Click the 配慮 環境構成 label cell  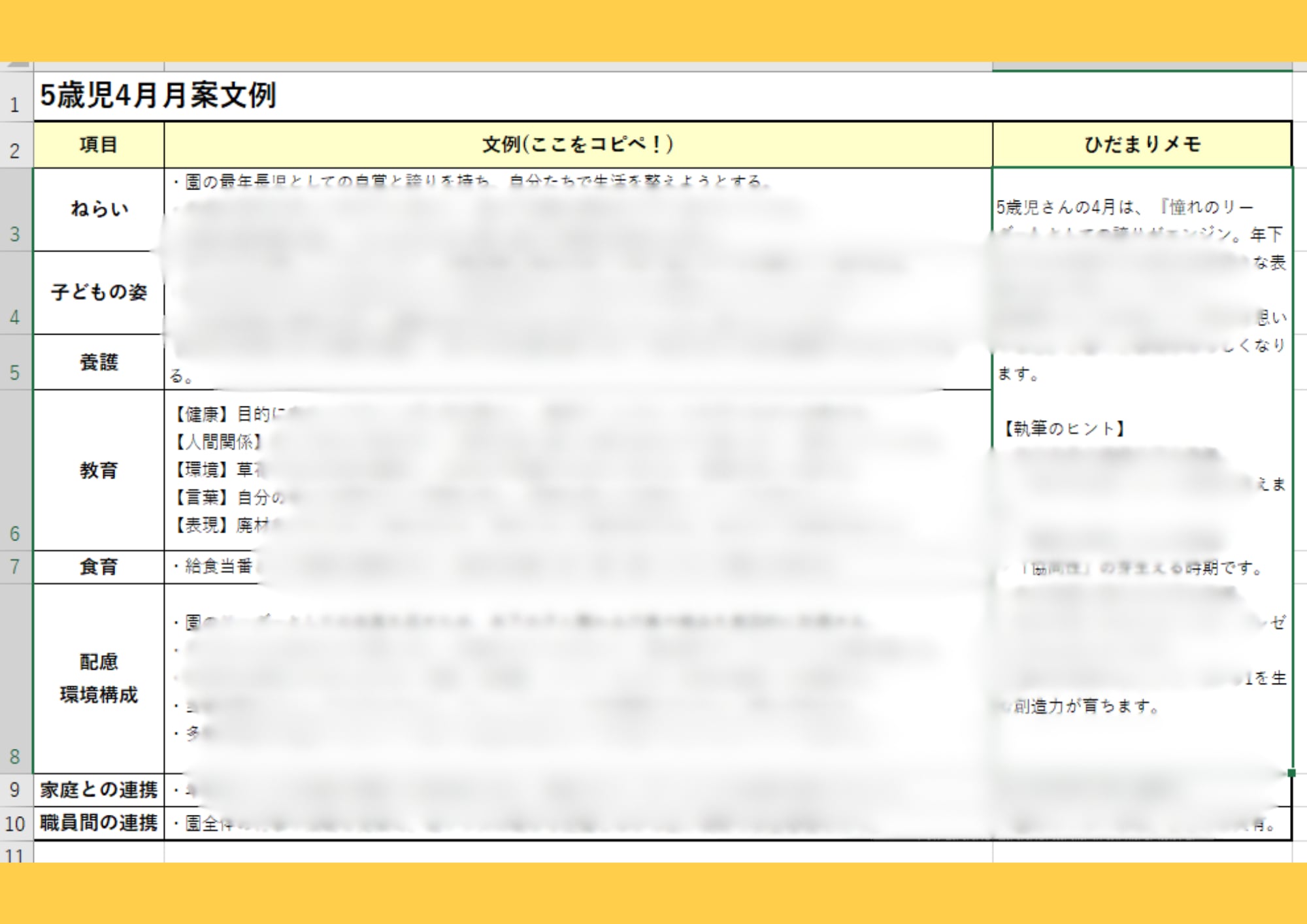pos(99,678)
